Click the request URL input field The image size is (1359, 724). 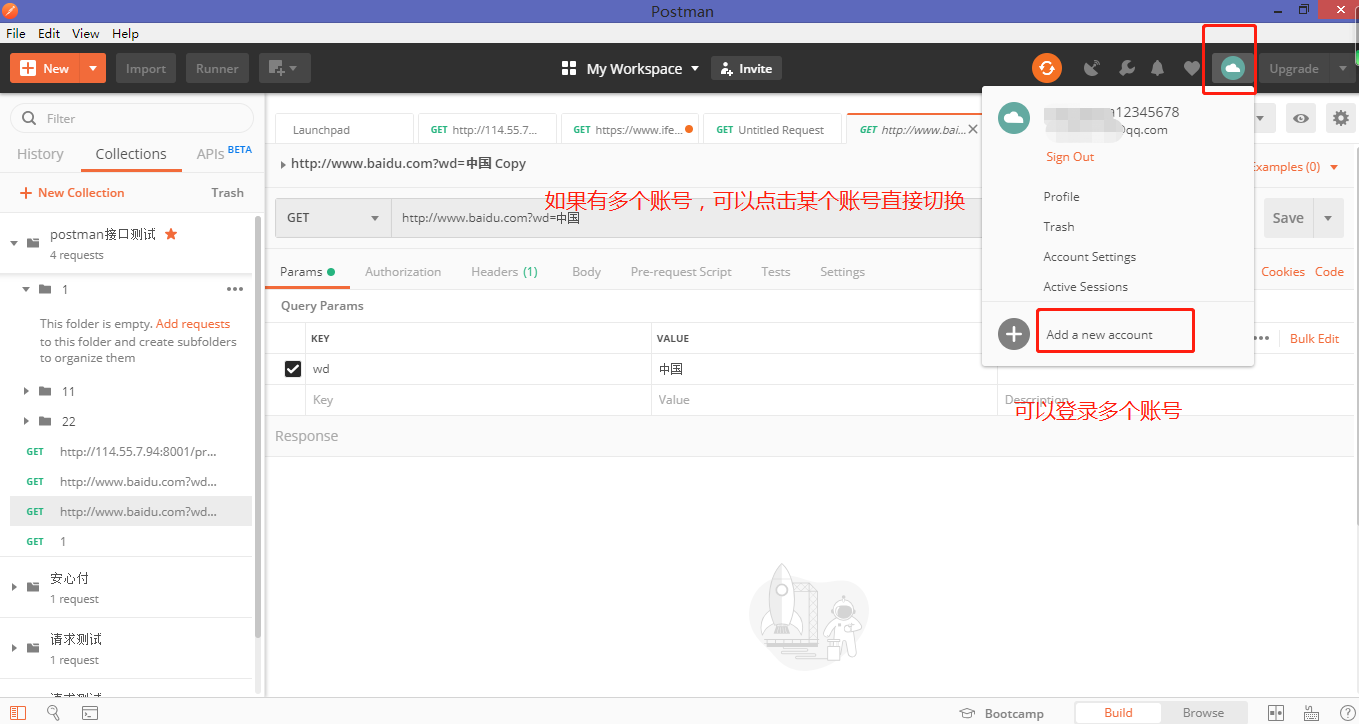point(686,217)
